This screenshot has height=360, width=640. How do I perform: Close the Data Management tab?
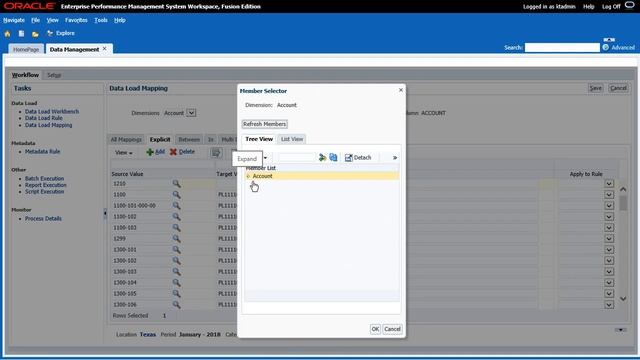coord(105,49)
